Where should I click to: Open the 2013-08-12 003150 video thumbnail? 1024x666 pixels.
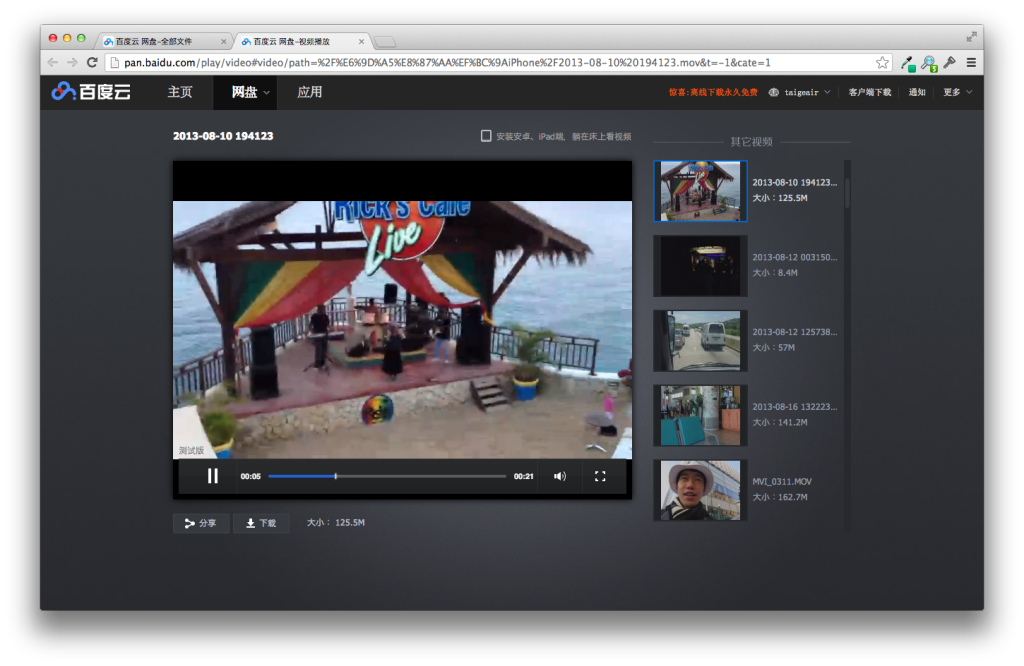(700, 266)
